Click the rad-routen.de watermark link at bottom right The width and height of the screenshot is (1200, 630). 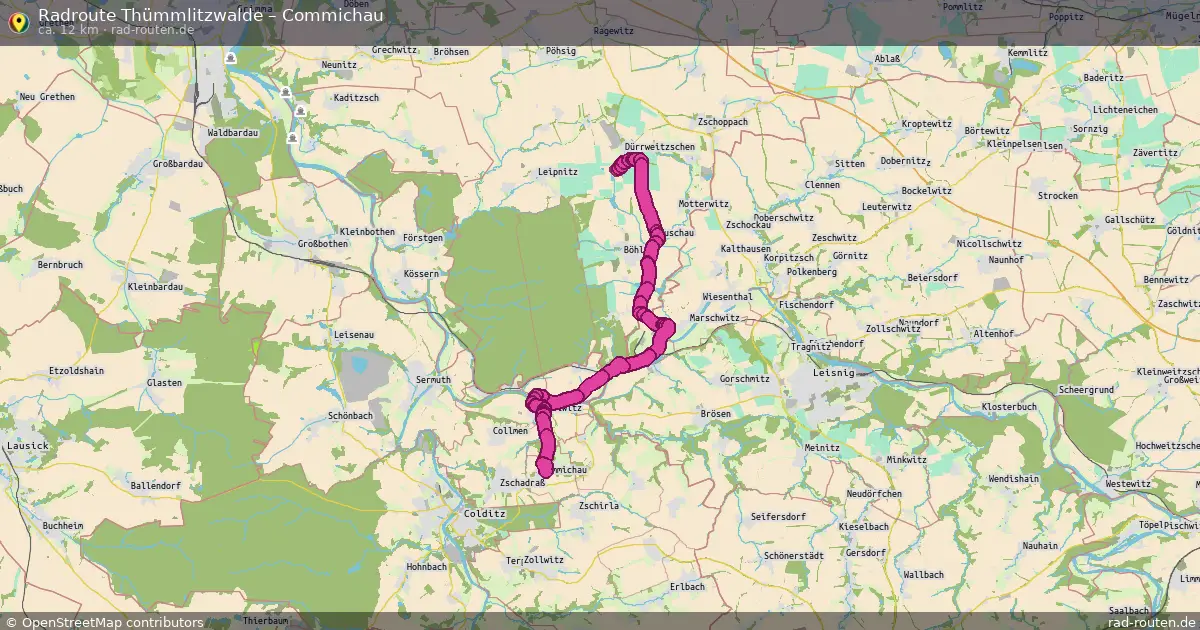click(1151, 622)
